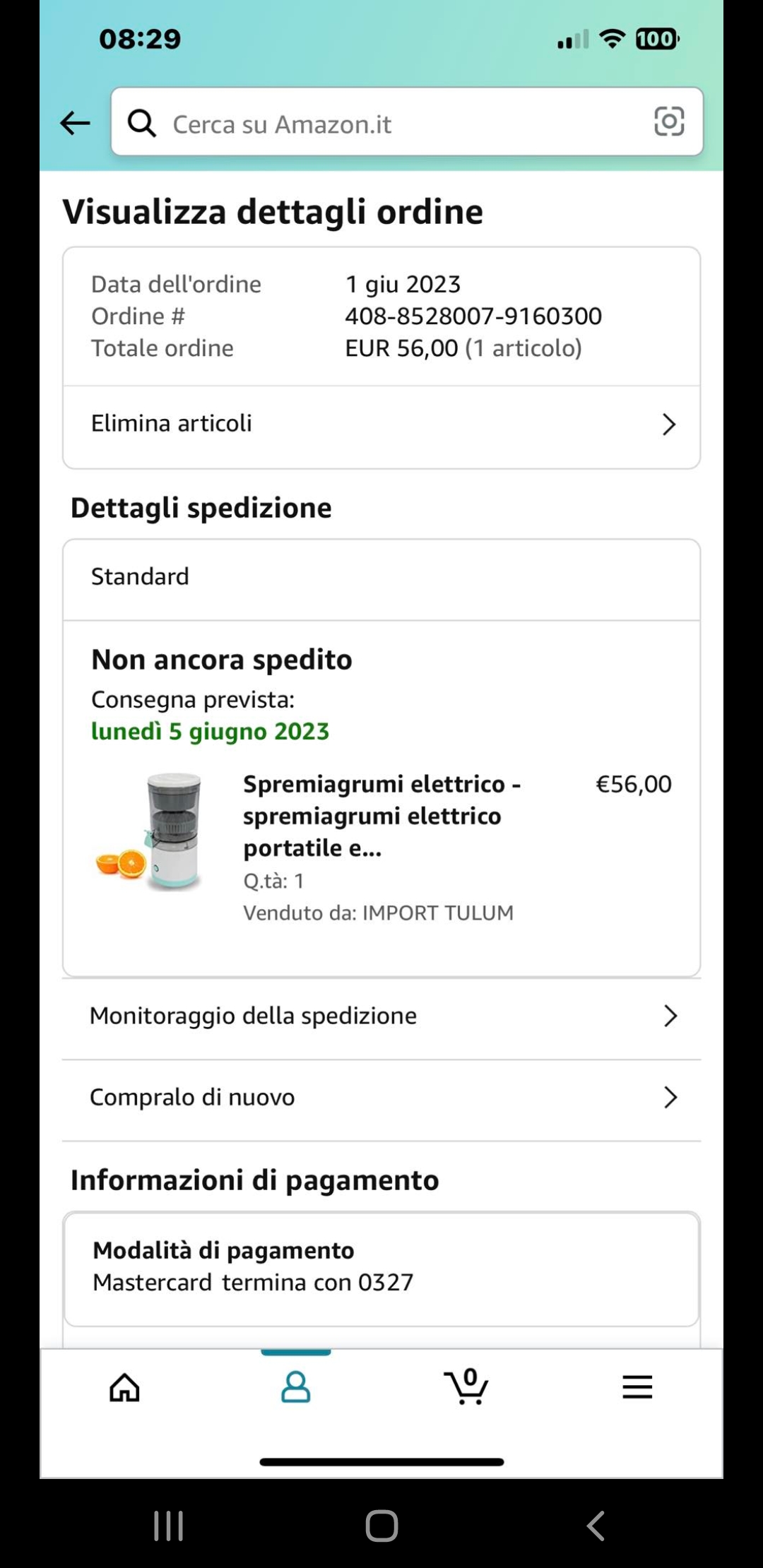Screen dimensions: 763x1568
Task: Tap the back arrow beside search bar
Action: 75,123
